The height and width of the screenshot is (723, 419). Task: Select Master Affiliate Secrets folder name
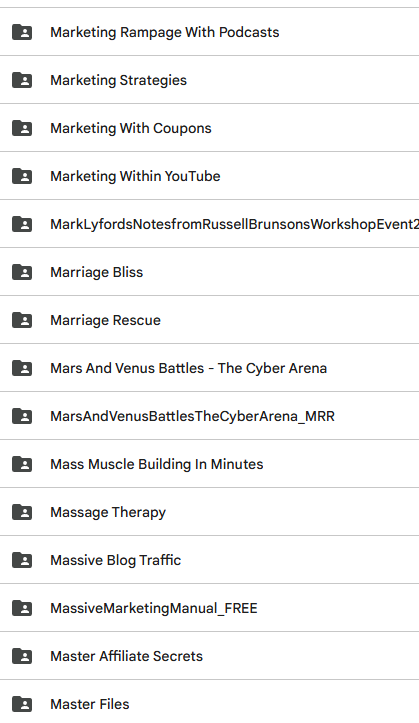pyautogui.click(x=126, y=656)
